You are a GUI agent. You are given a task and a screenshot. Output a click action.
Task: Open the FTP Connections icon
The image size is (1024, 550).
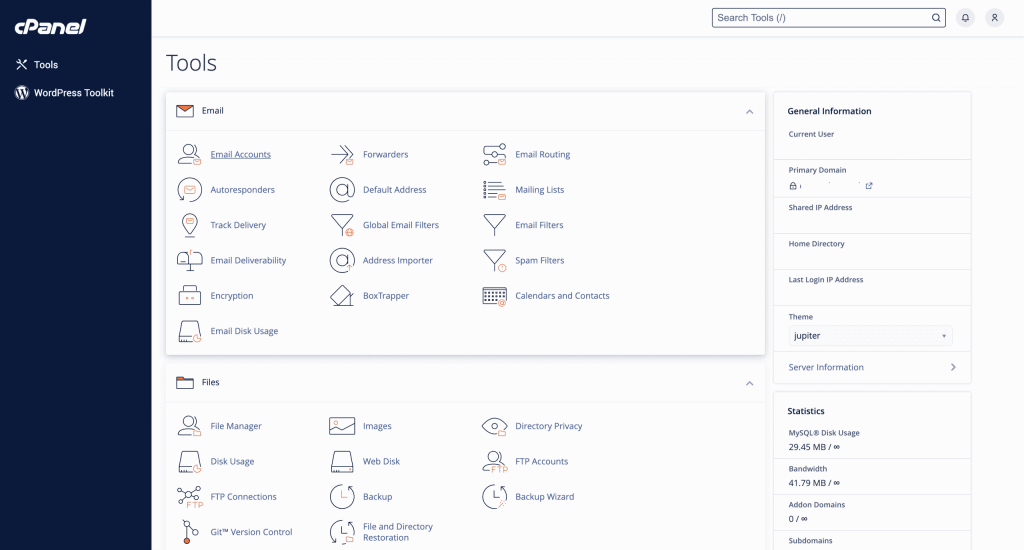[x=189, y=496]
